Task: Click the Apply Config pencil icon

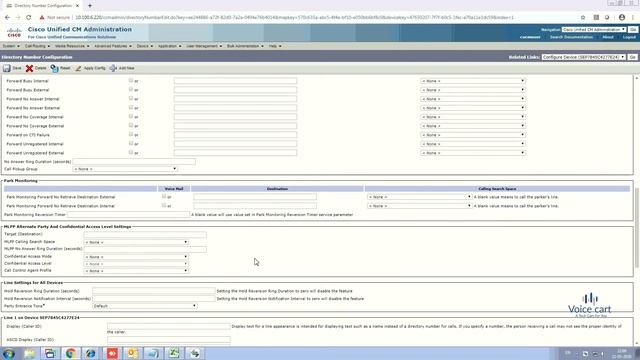Action: tap(78, 68)
